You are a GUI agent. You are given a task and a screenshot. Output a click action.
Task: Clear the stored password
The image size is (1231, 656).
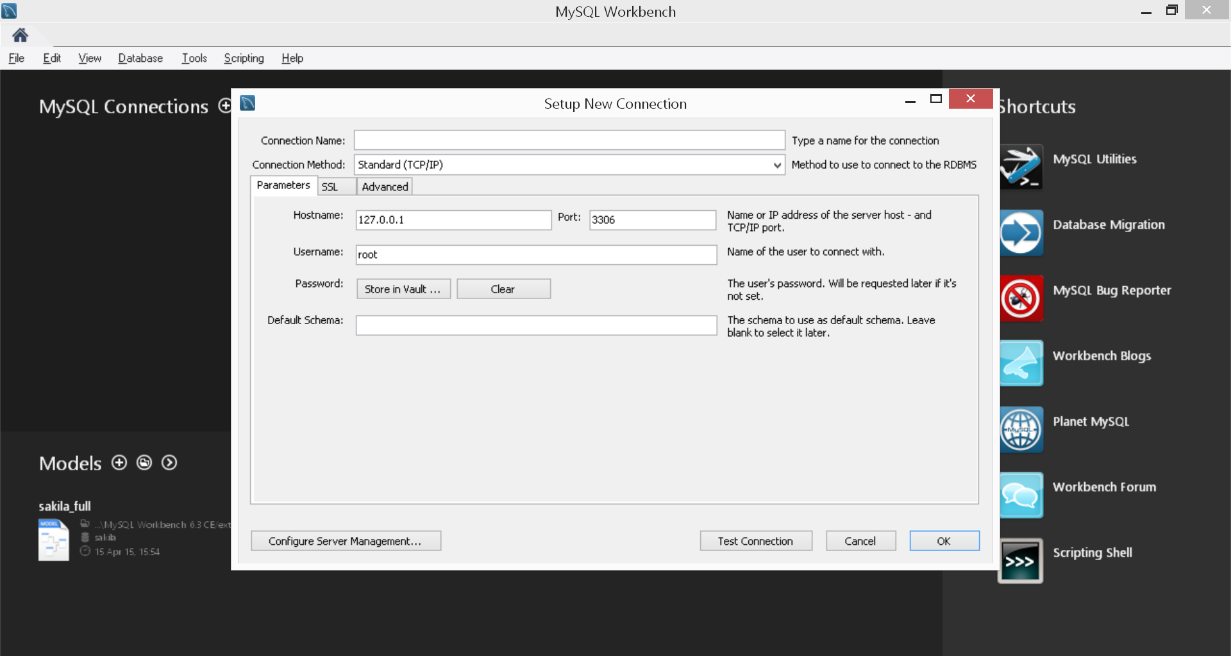click(x=504, y=289)
